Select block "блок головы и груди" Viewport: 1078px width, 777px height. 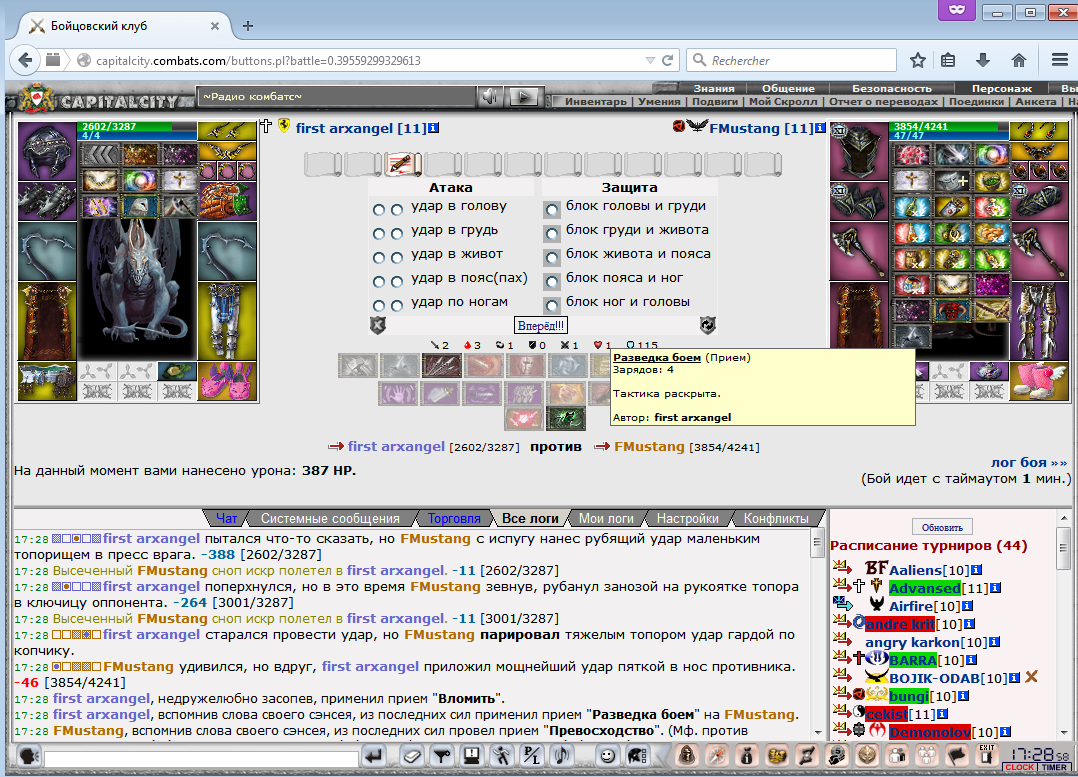click(x=551, y=209)
